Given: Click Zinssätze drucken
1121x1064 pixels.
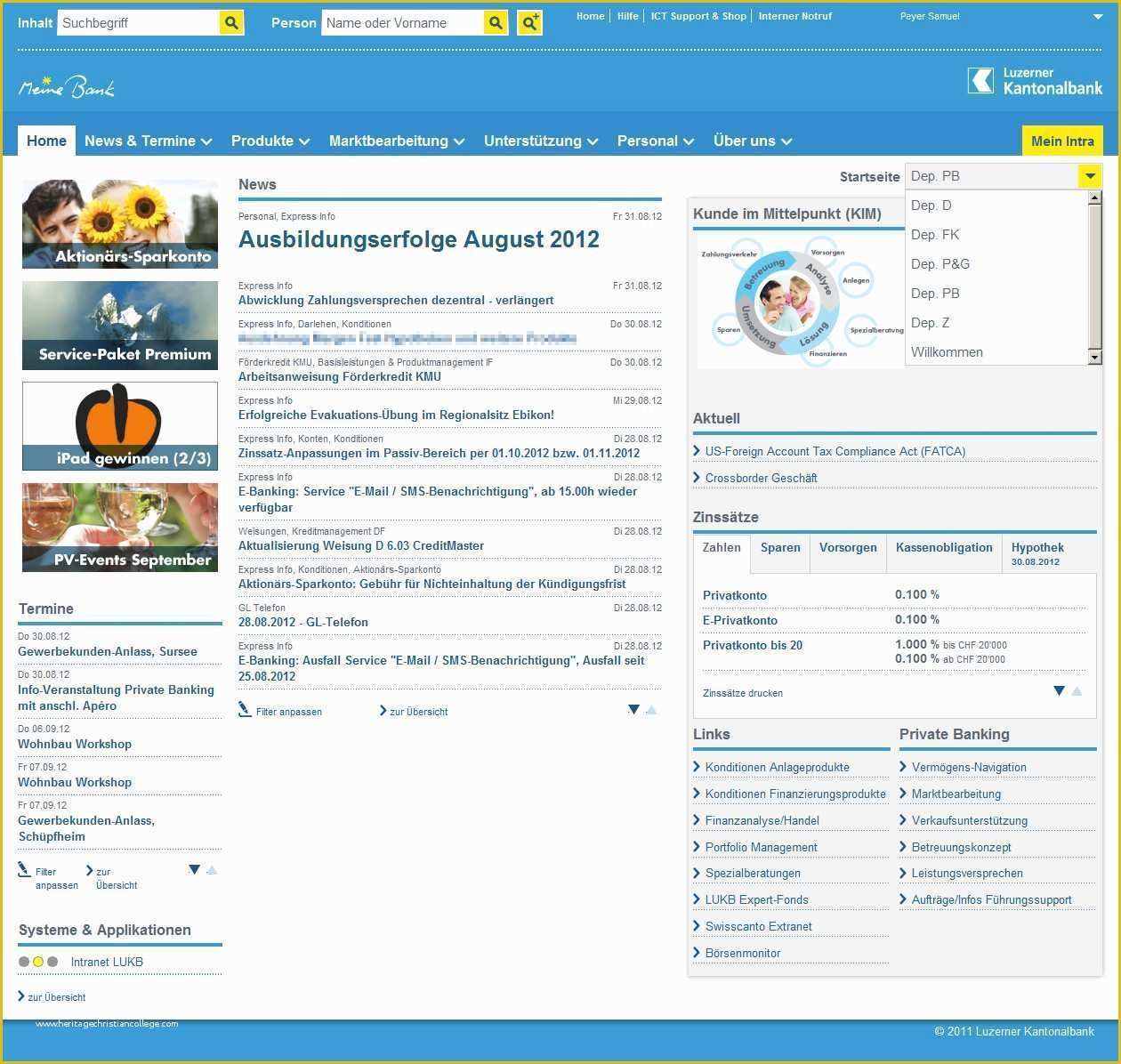Looking at the screenshot, I should tap(743, 693).
